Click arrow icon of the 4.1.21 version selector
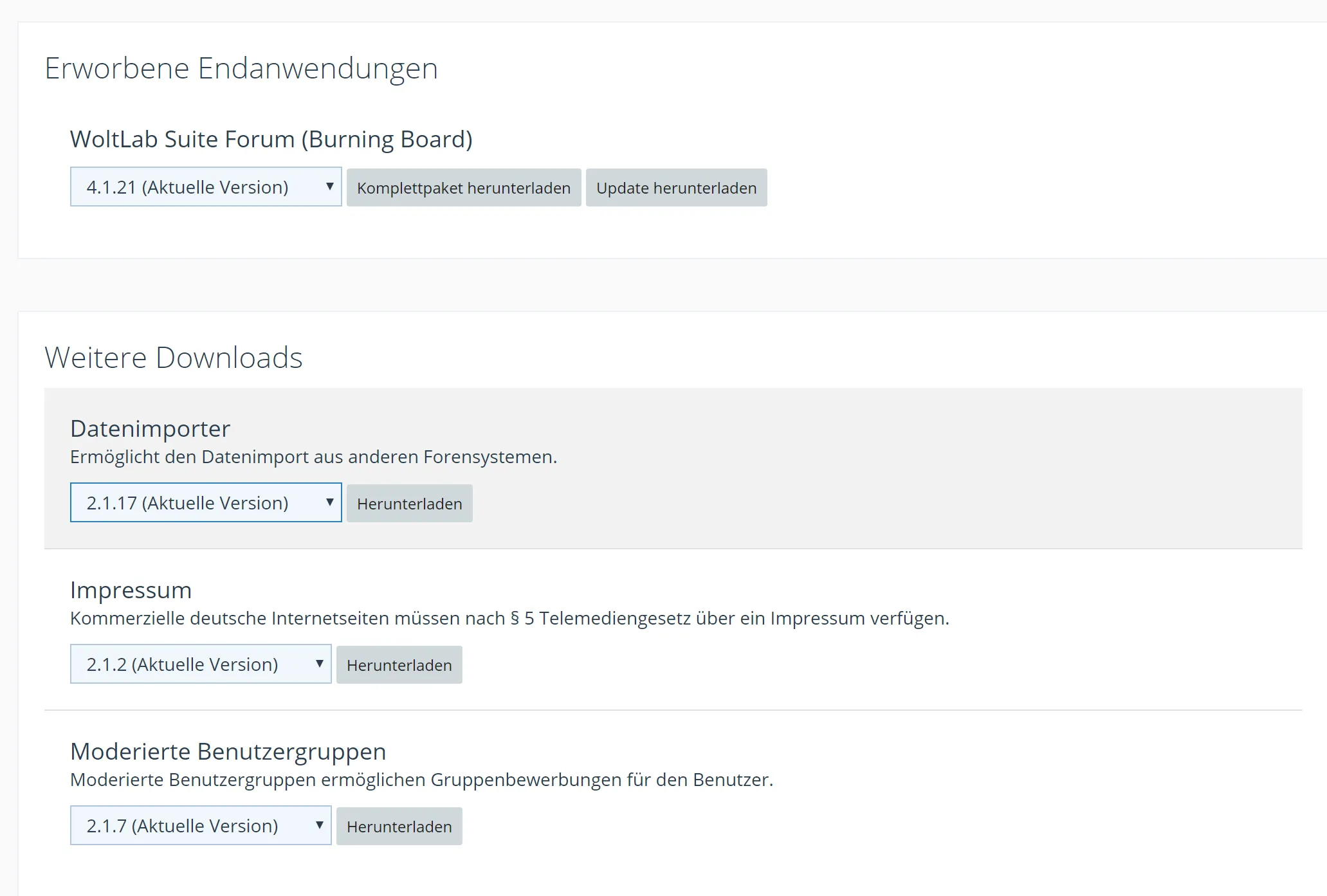 [x=329, y=187]
